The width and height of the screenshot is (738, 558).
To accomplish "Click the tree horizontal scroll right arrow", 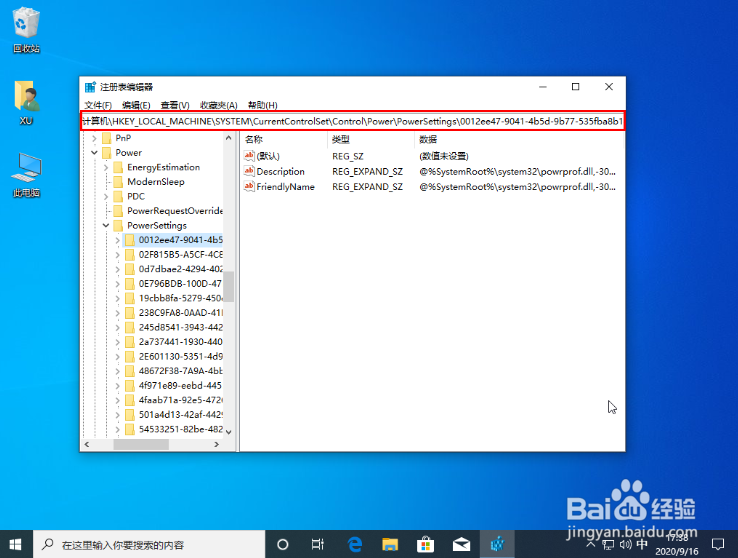I will (217, 444).
